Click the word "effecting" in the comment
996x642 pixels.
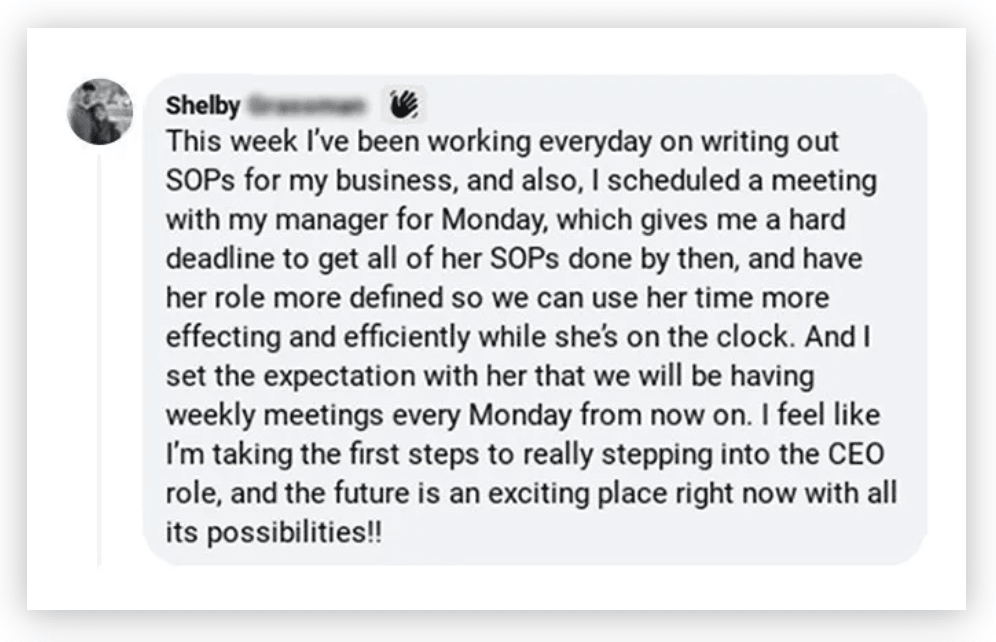tap(223, 337)
